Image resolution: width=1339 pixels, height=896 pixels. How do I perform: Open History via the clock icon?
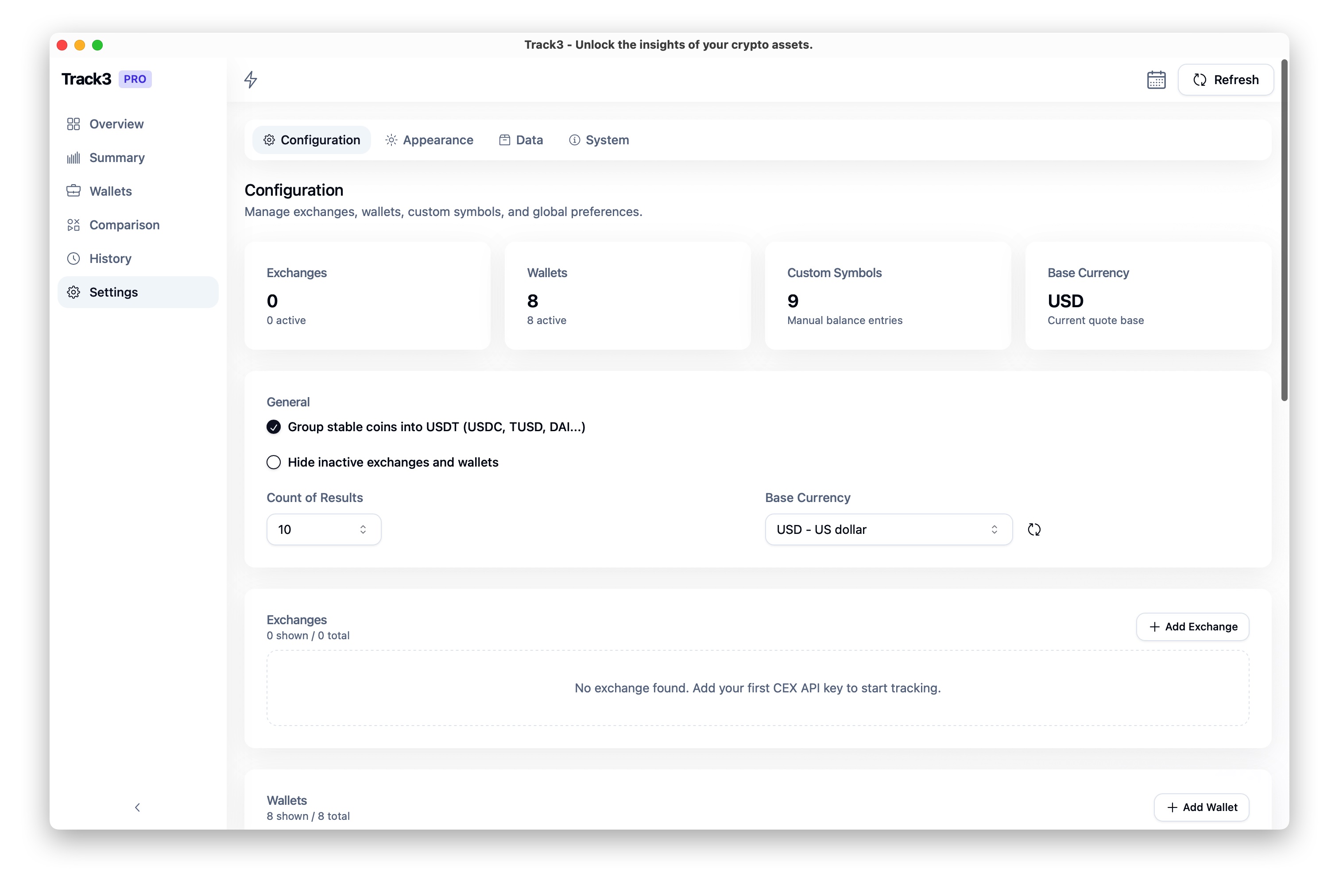pos(73,259)
